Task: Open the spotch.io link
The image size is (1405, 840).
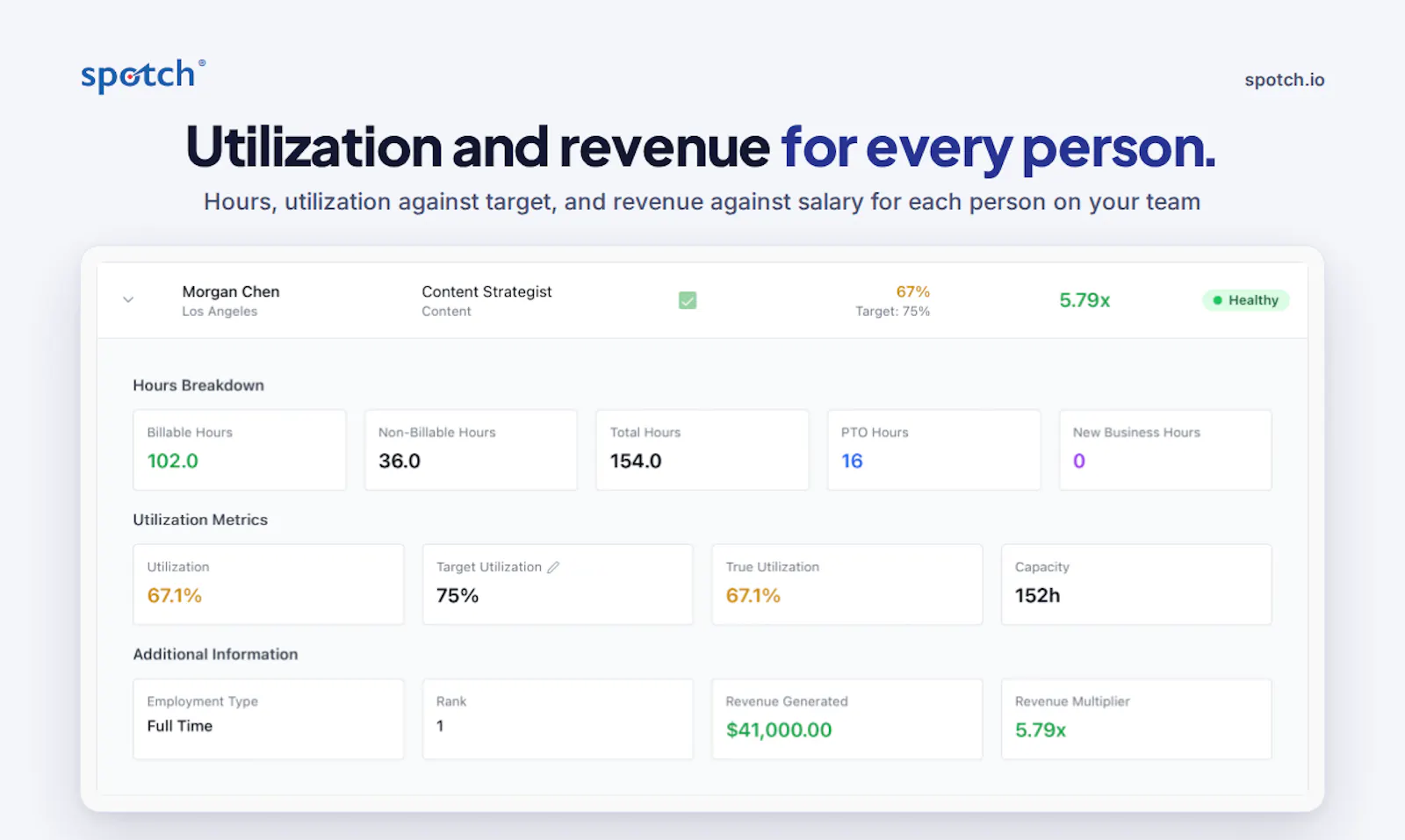Action: pyautogui.click(x=1284, y=80)
